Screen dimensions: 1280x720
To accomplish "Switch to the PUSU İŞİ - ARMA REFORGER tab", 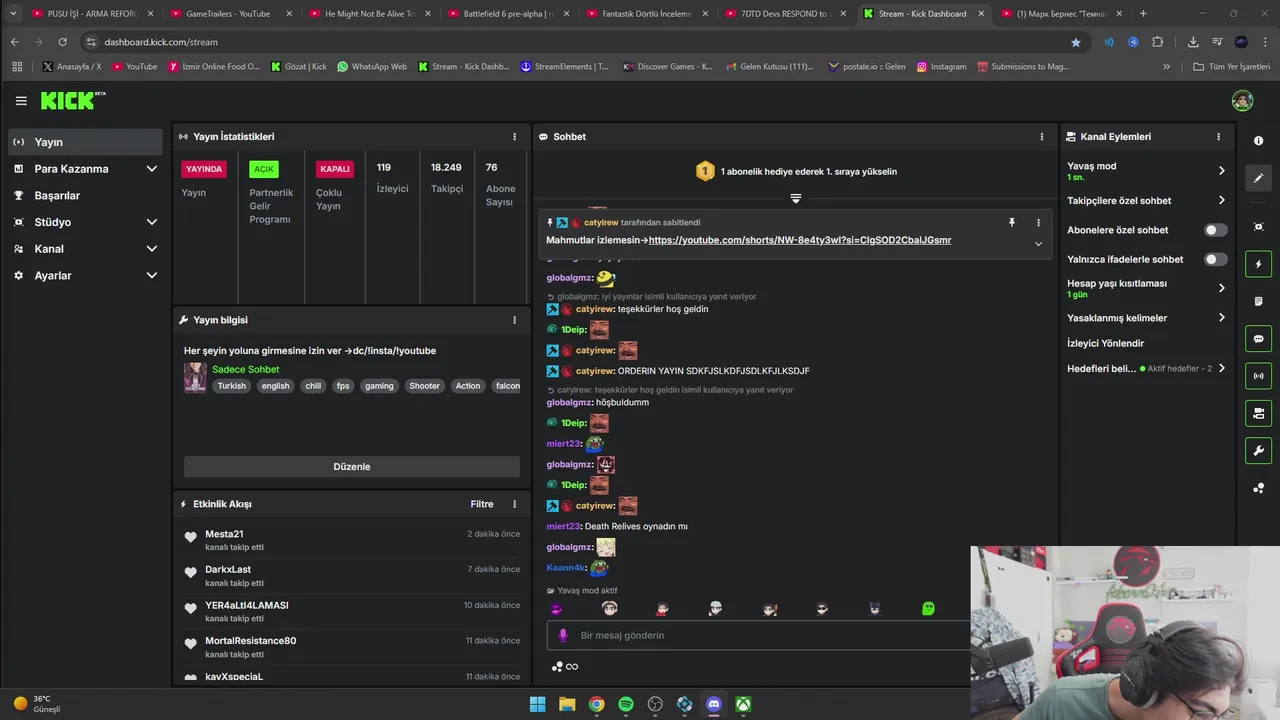I will tap(90, 14).
